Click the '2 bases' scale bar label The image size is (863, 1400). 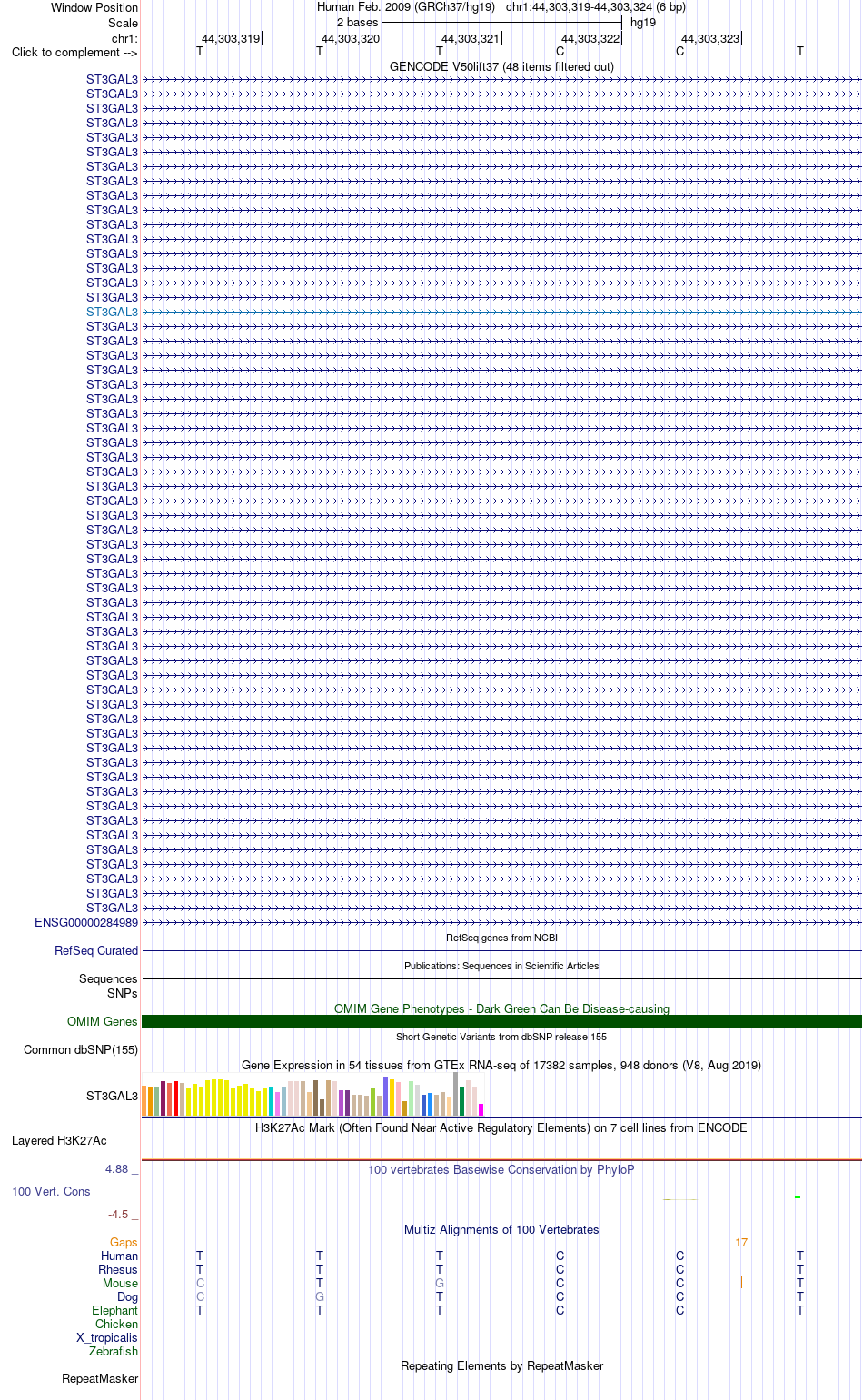coord(357,23)
